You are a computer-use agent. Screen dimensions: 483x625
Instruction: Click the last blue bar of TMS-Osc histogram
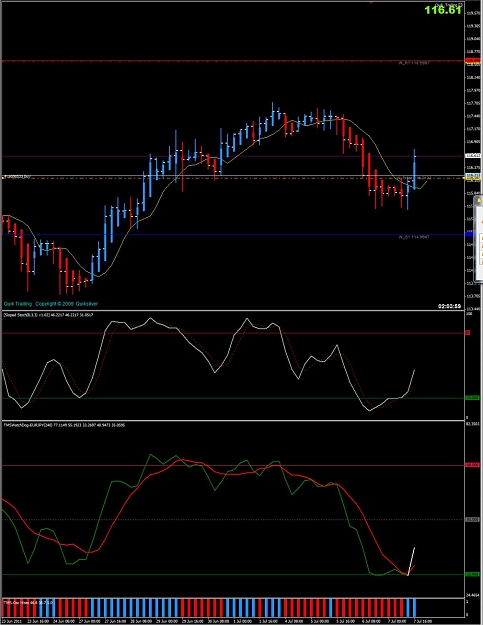coord(414,608)
